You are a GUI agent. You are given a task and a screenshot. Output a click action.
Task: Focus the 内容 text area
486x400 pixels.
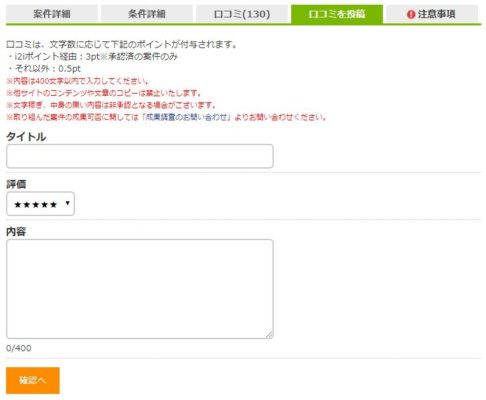pos(140,289)
